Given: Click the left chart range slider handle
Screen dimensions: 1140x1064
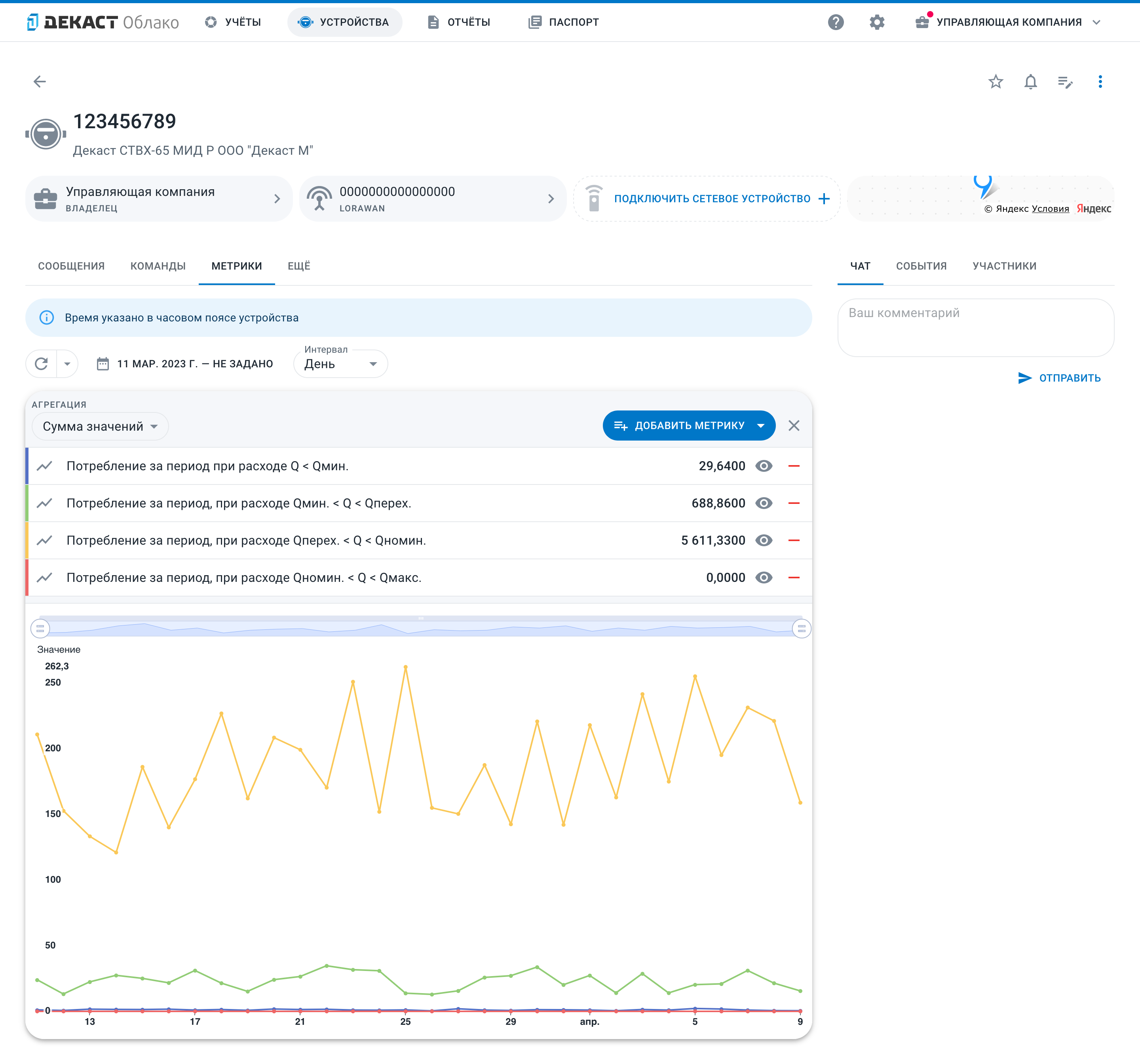Looking at the screenshot, I should click(x=40, y=629).
